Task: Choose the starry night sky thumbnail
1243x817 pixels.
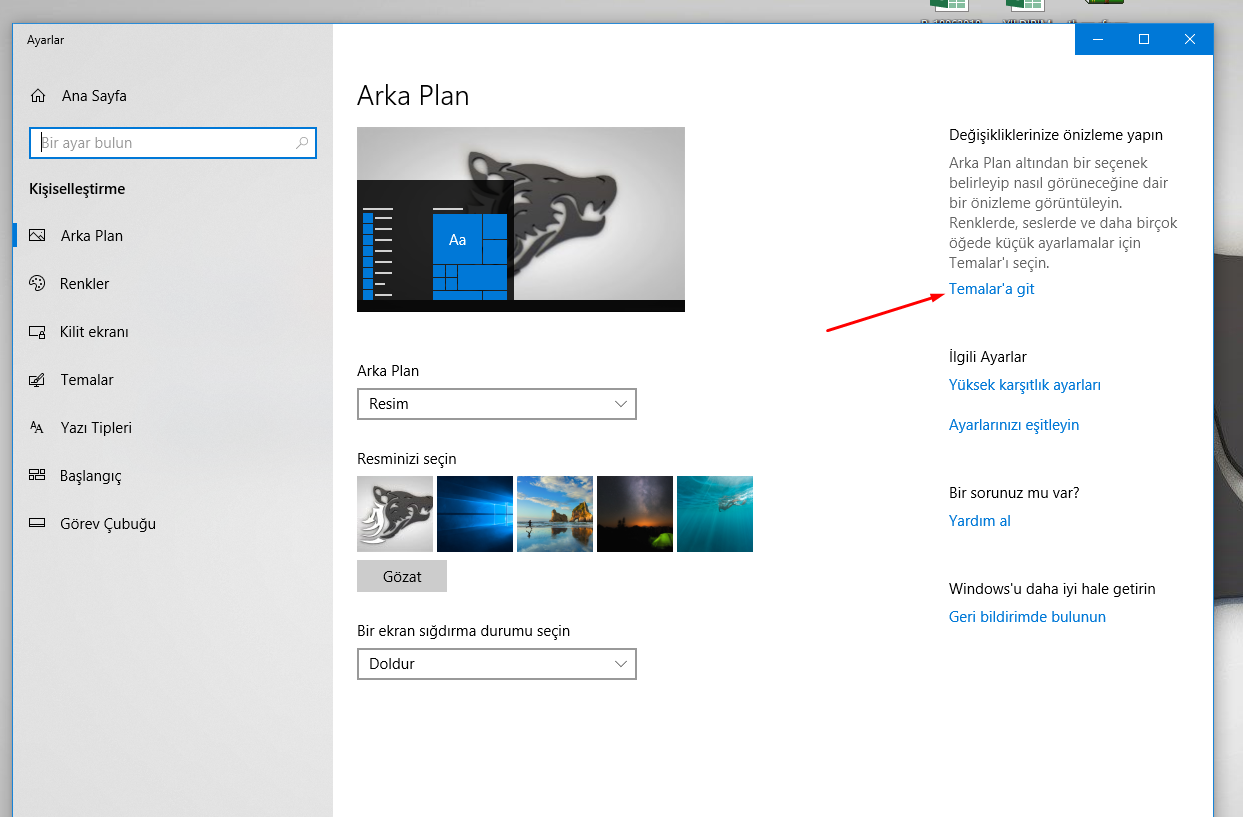Action: click(x=635, y=514)
